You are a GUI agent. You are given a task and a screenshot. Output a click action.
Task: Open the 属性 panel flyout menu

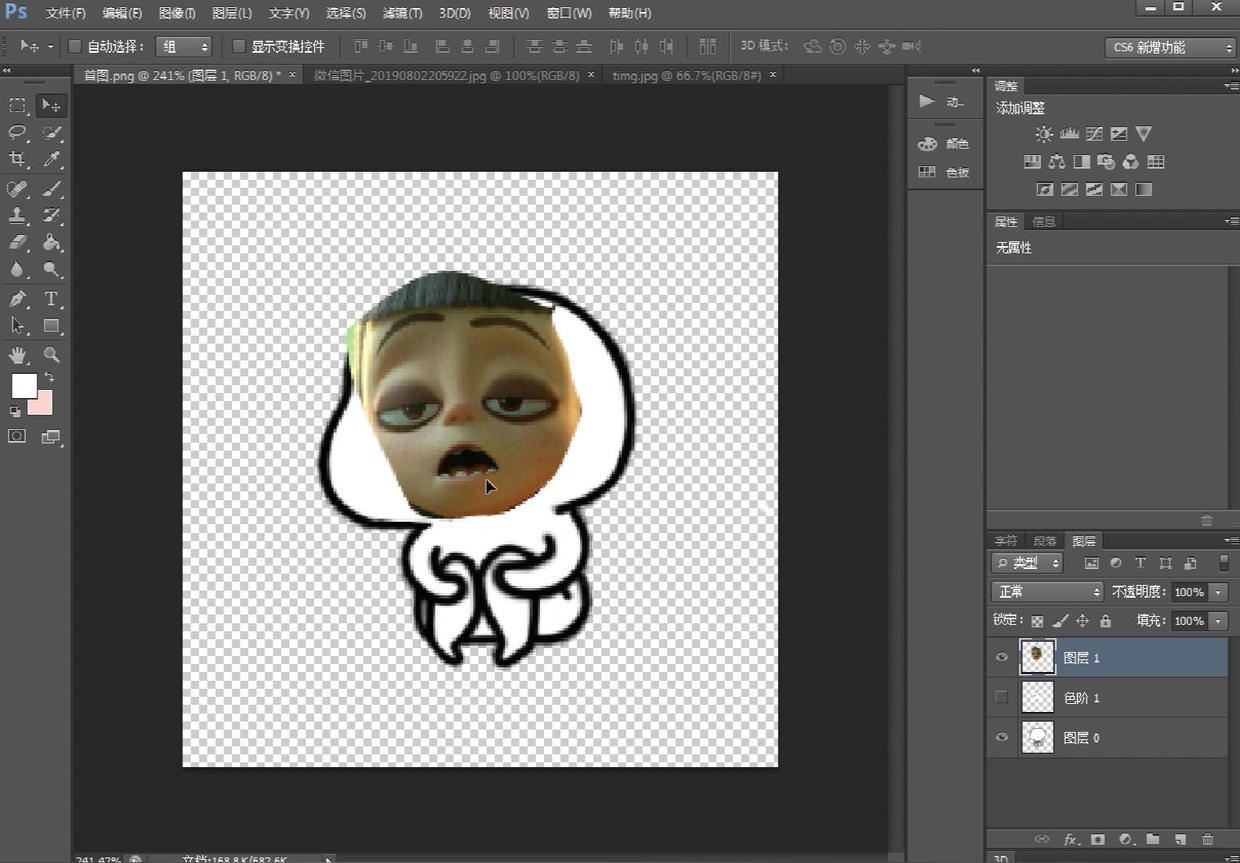(x=1231, y=221)
